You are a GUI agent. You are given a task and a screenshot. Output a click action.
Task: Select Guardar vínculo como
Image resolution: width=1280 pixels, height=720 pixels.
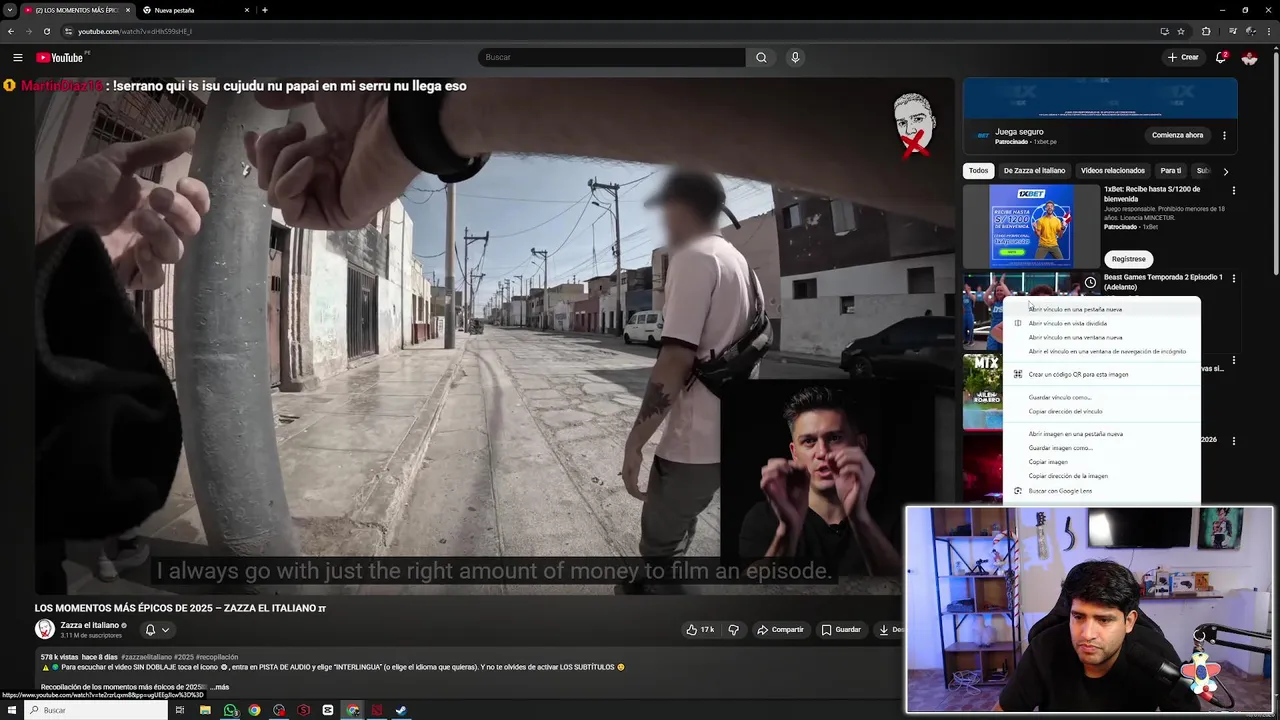(x=1101, y=397)
